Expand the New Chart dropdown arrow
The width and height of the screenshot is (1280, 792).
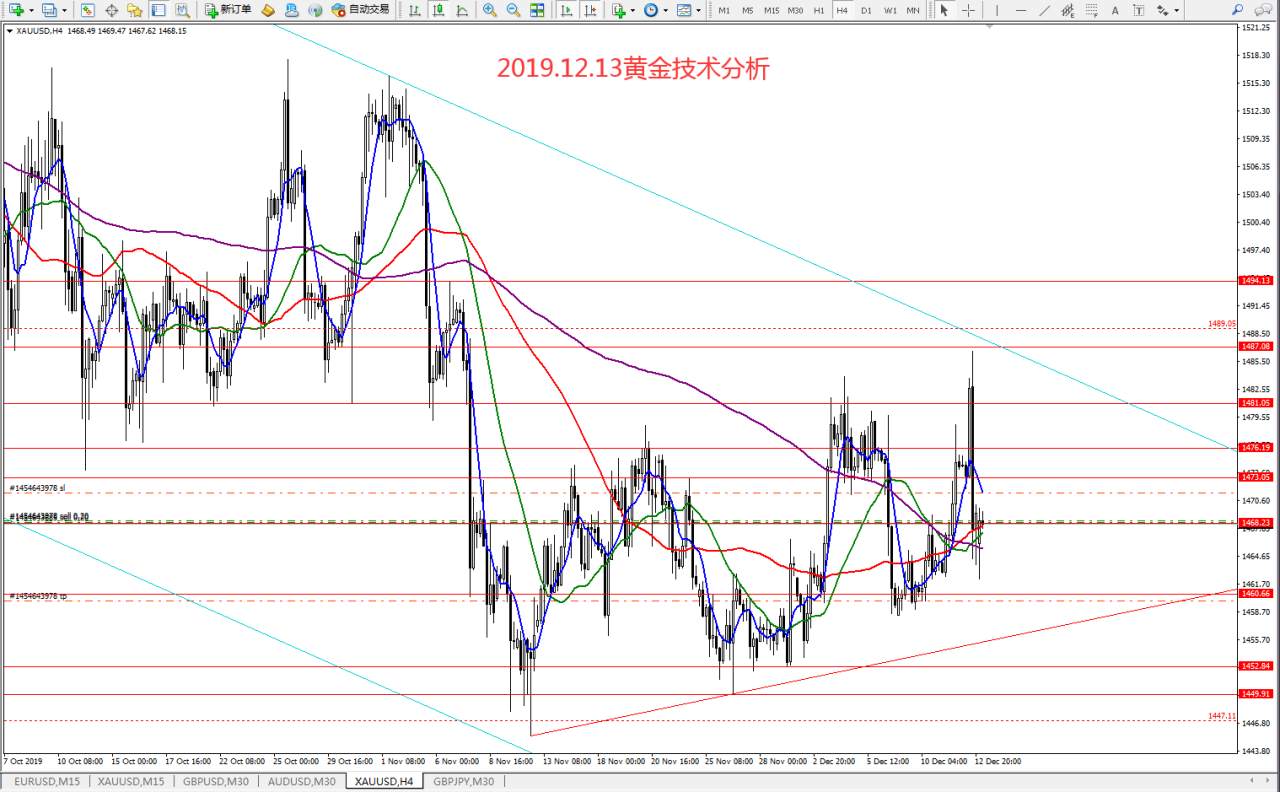pyautogui.click(x=32, y=10)
